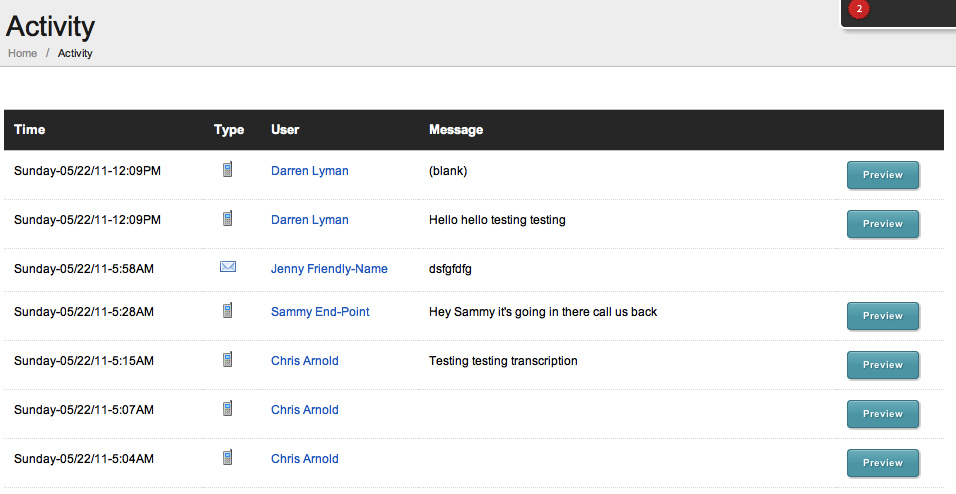Screen dimensions: 956x494
Task: Click phone icon in Sammy End-Point row
Action: pos(227,310)
